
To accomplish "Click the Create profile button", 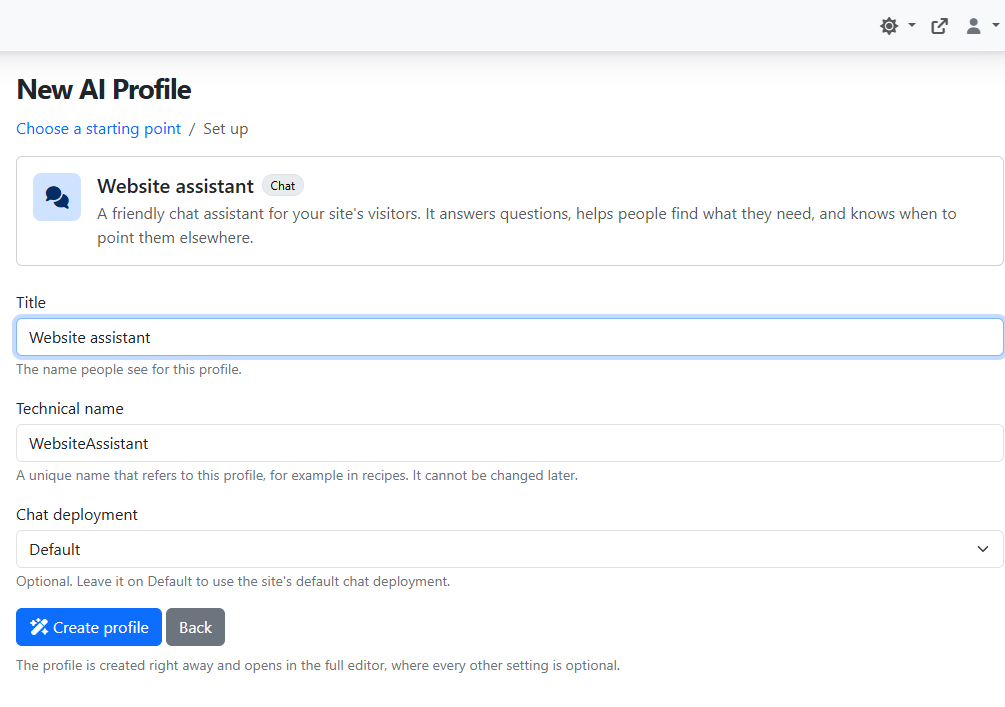I will coord(89,627).
